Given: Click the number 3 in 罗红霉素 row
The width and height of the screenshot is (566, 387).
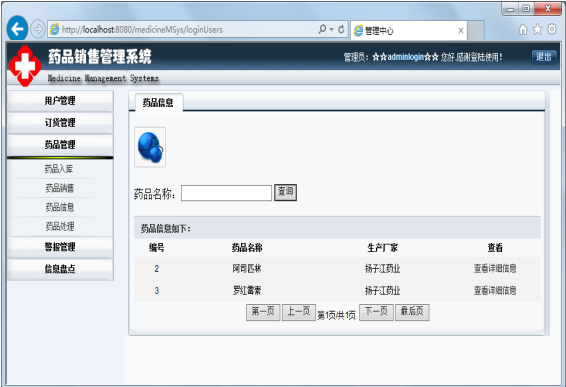Looking at the screenshot, I should pos(157,291).
